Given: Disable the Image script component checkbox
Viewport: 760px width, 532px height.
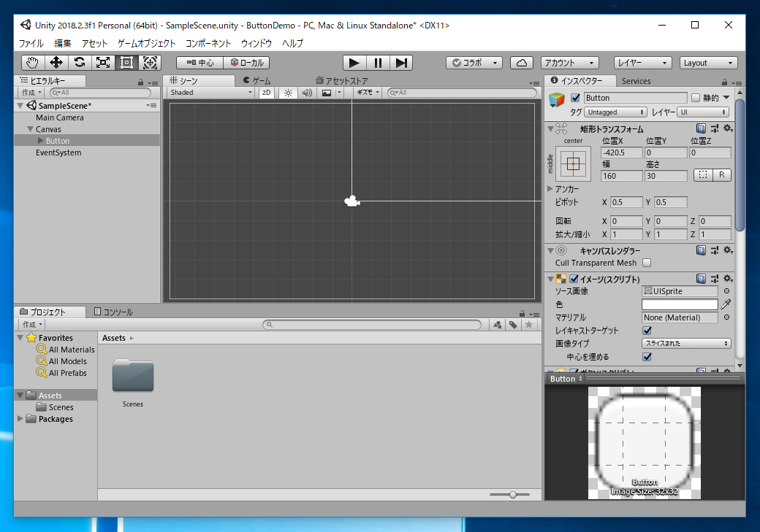Looking at the screenshot, I should 574,279.
